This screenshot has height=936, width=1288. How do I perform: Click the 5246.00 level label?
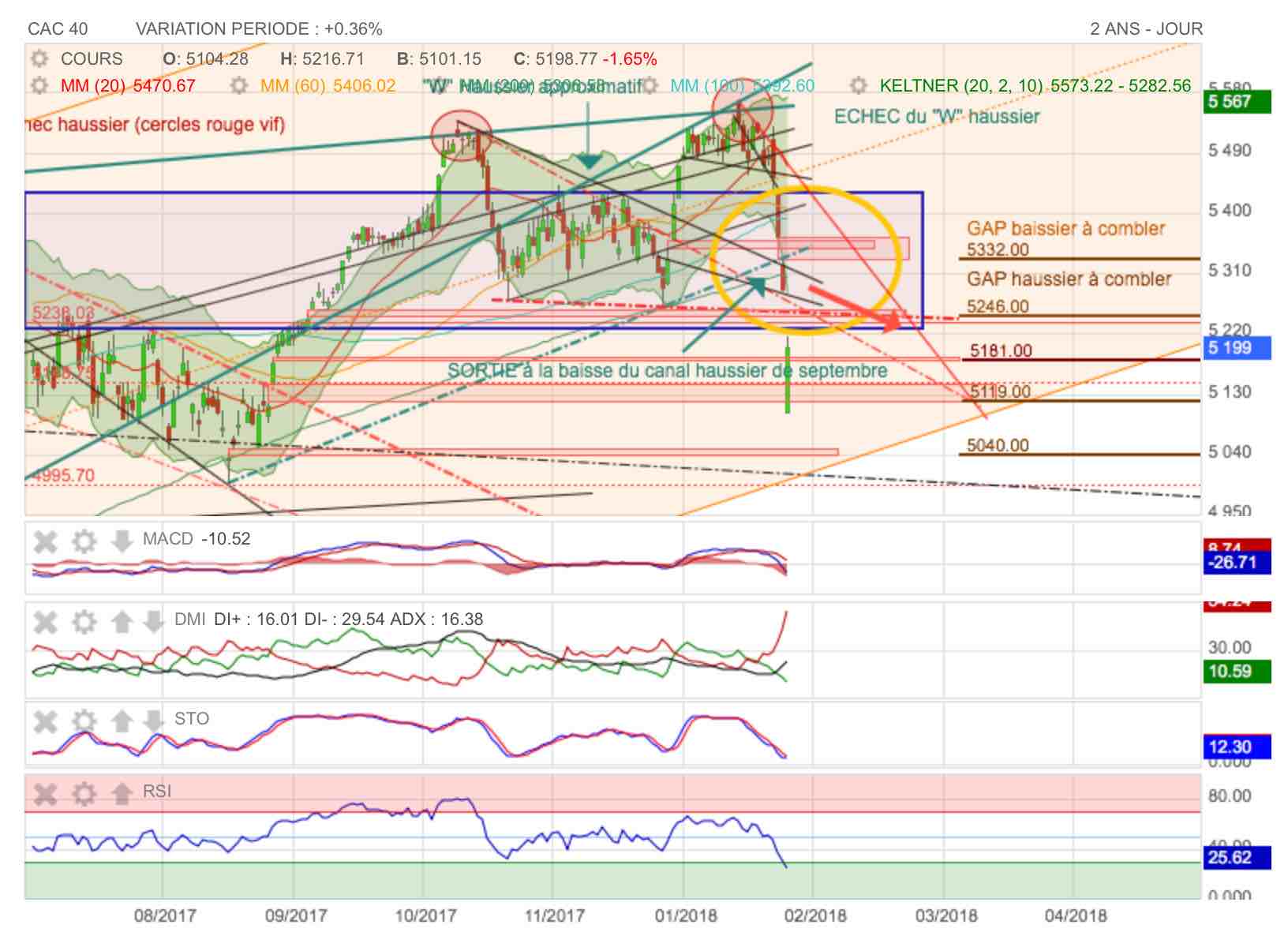click(x=998, y=307)
